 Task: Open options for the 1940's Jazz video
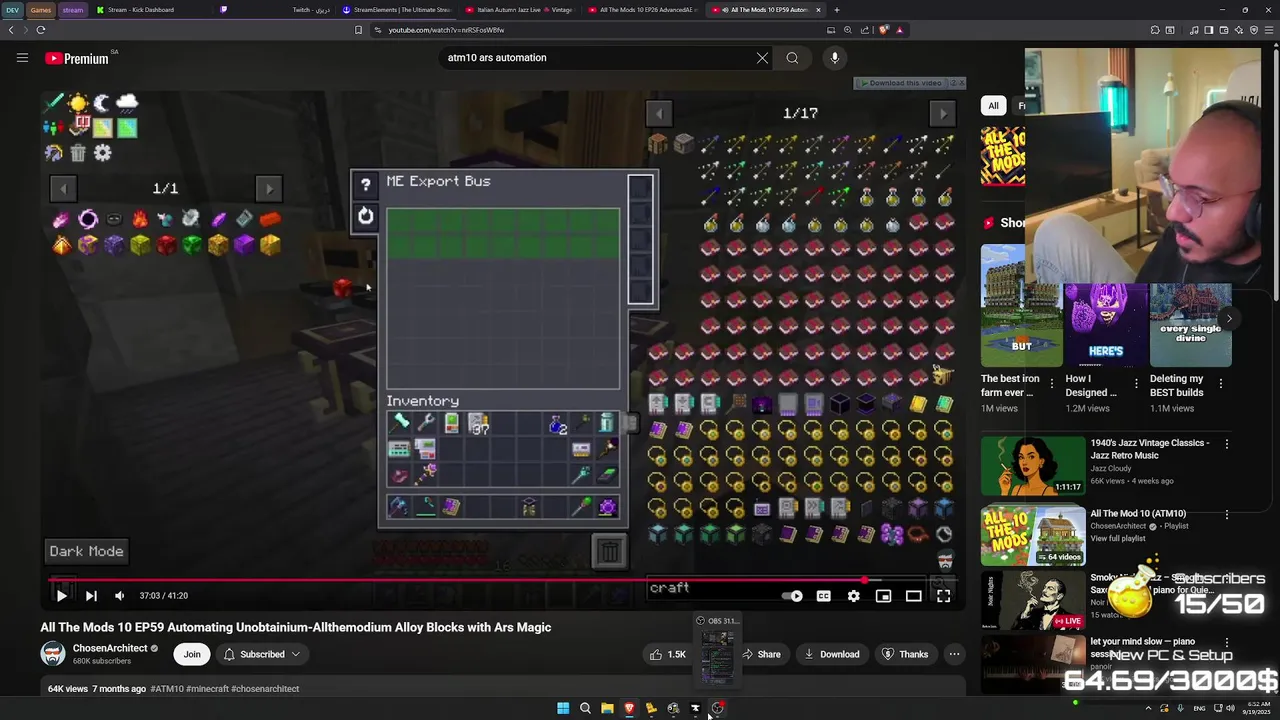coord(1227,443)
